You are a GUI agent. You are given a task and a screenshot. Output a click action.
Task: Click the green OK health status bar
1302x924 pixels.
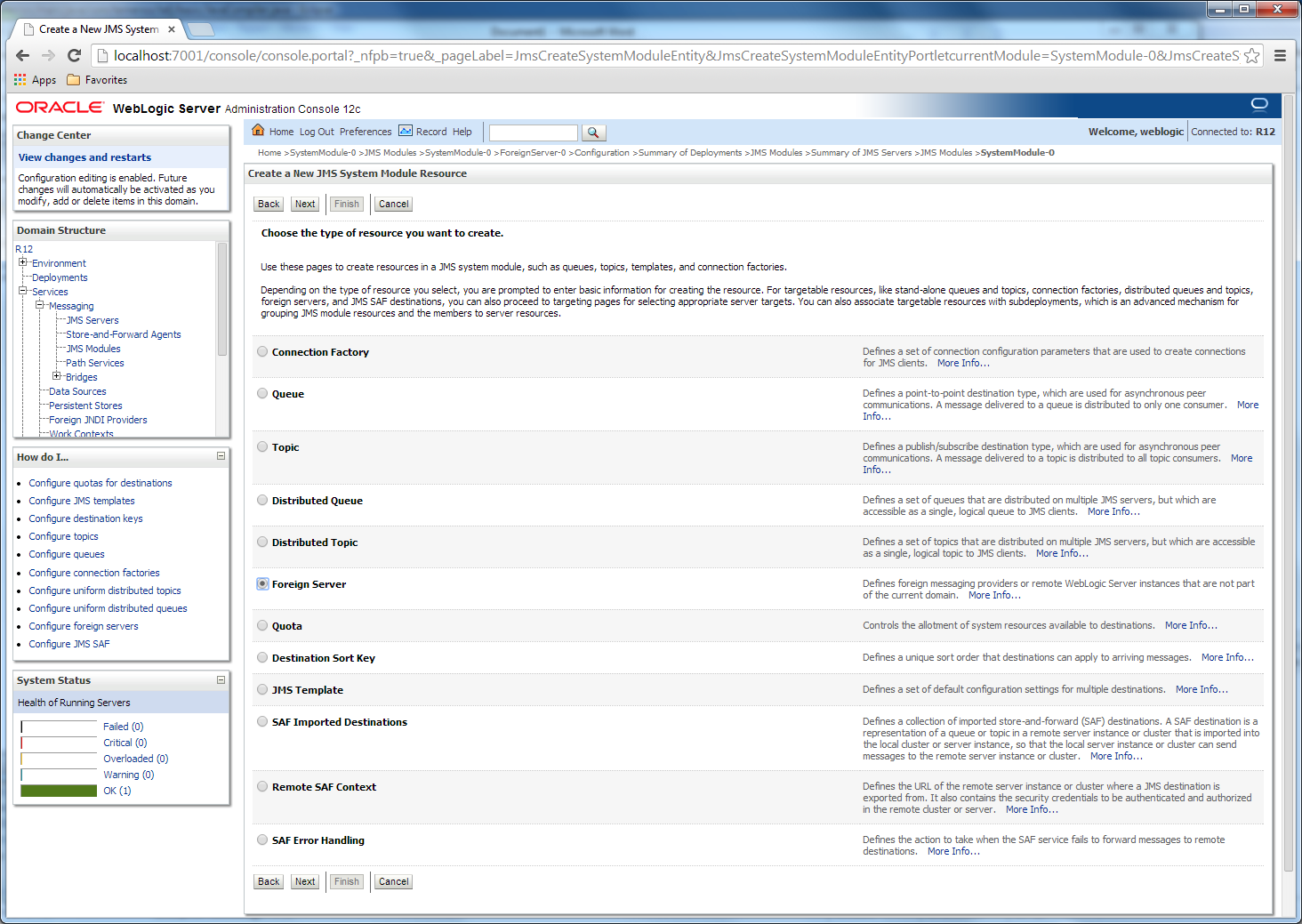coord(59,791)
